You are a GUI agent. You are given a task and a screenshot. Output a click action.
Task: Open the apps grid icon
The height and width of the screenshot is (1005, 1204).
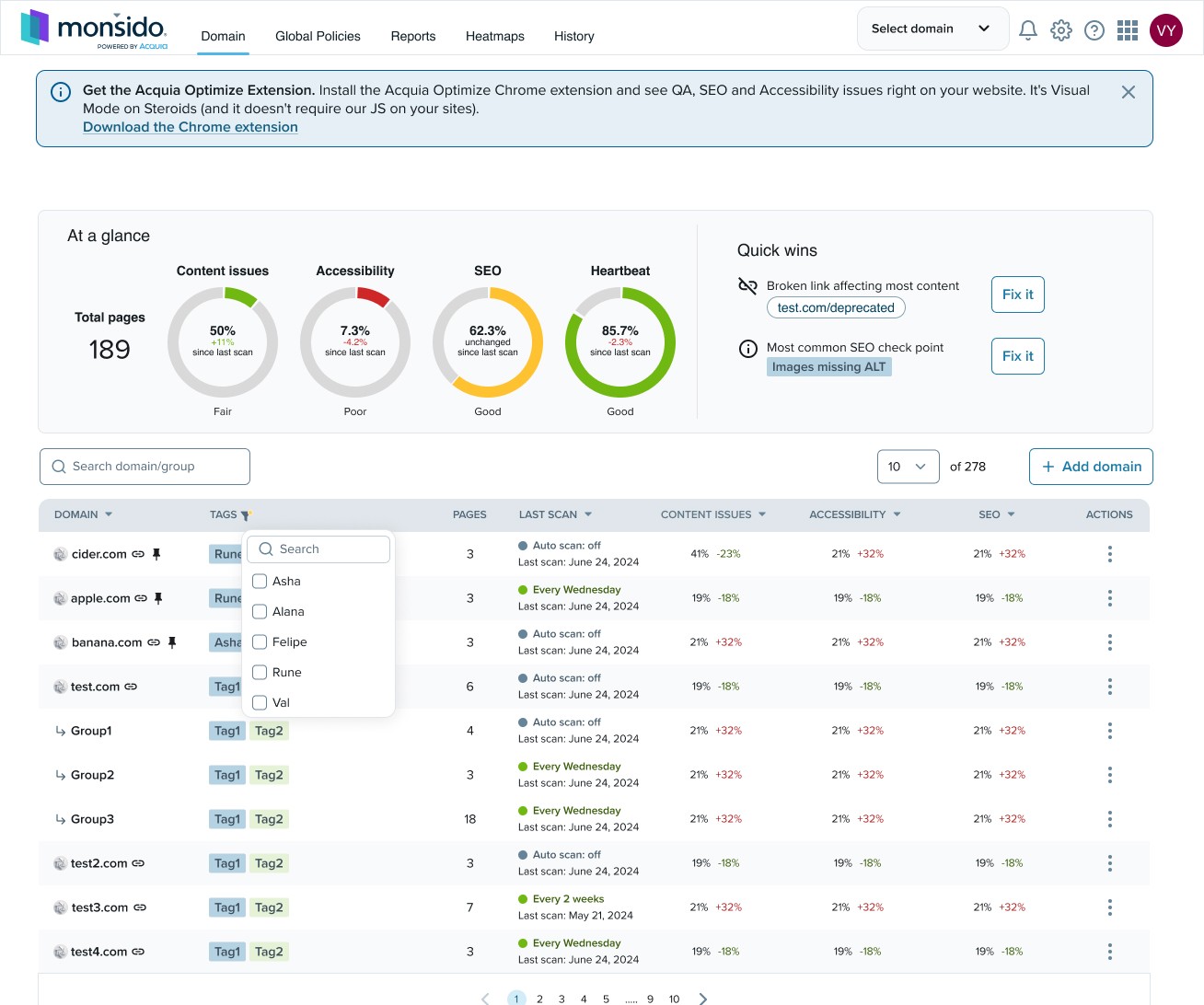1128,30
